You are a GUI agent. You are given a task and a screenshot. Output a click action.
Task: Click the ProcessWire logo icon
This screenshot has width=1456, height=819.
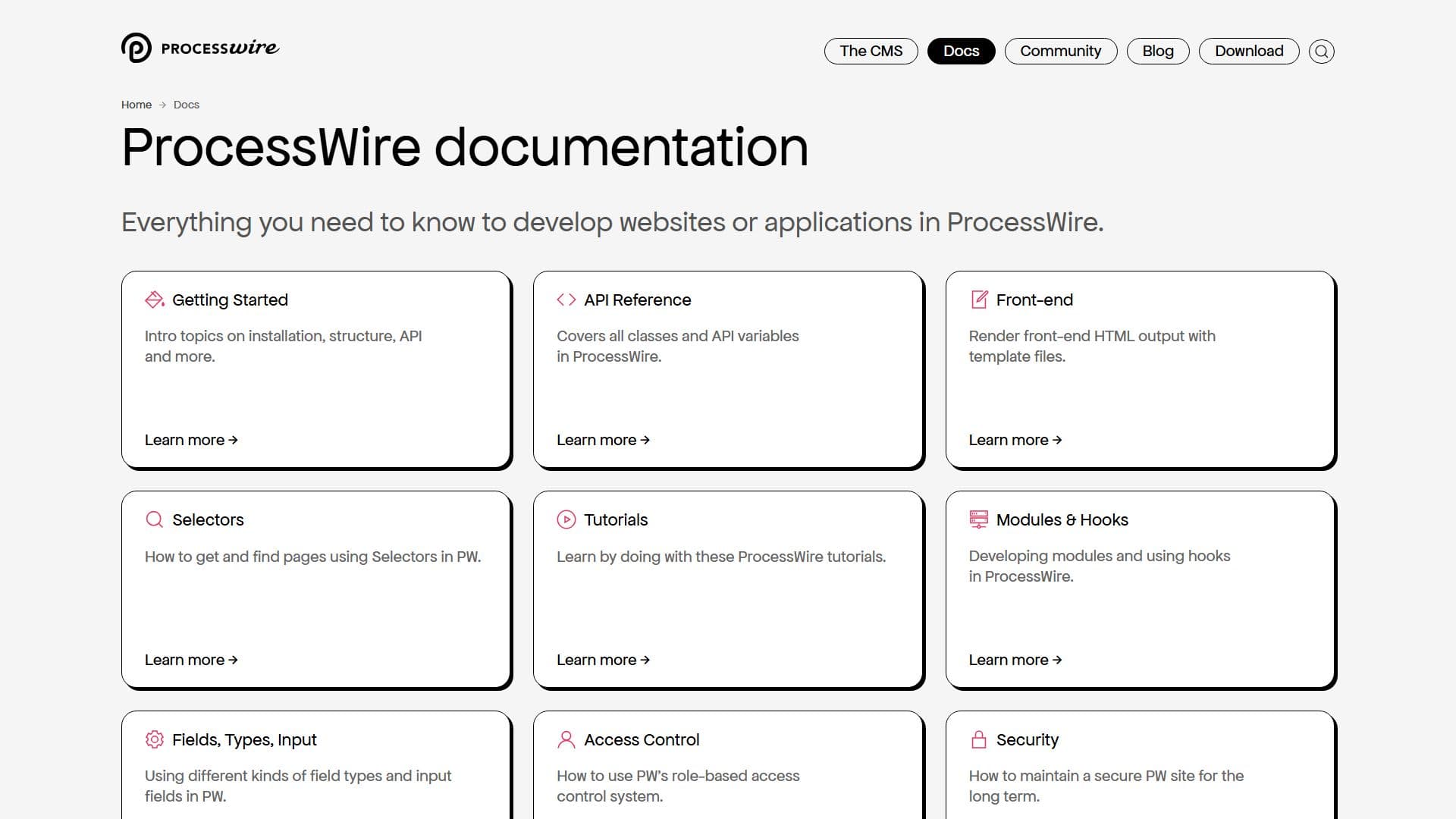point(136,48)
